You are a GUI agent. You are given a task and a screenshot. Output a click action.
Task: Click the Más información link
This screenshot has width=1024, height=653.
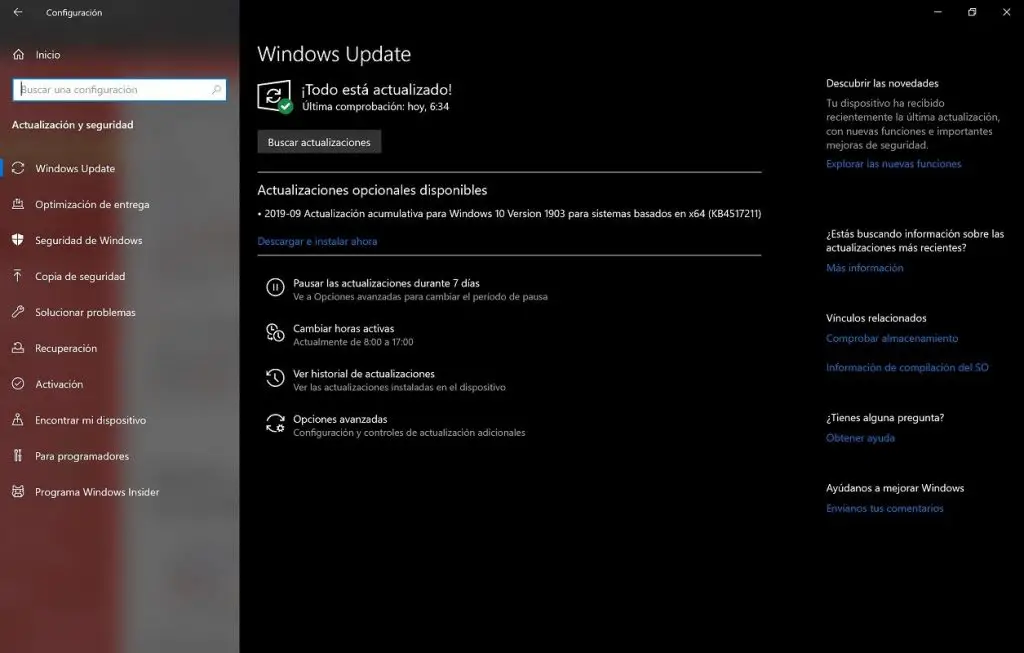pyautogui.click(x=865, y=267)
